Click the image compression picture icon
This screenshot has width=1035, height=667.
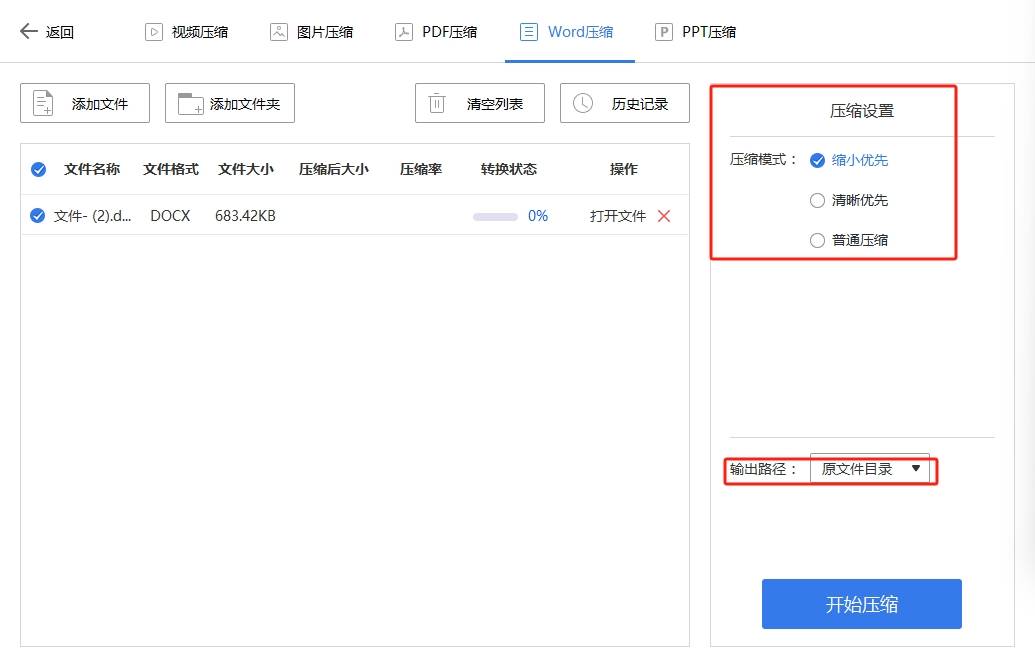point(279,32)
